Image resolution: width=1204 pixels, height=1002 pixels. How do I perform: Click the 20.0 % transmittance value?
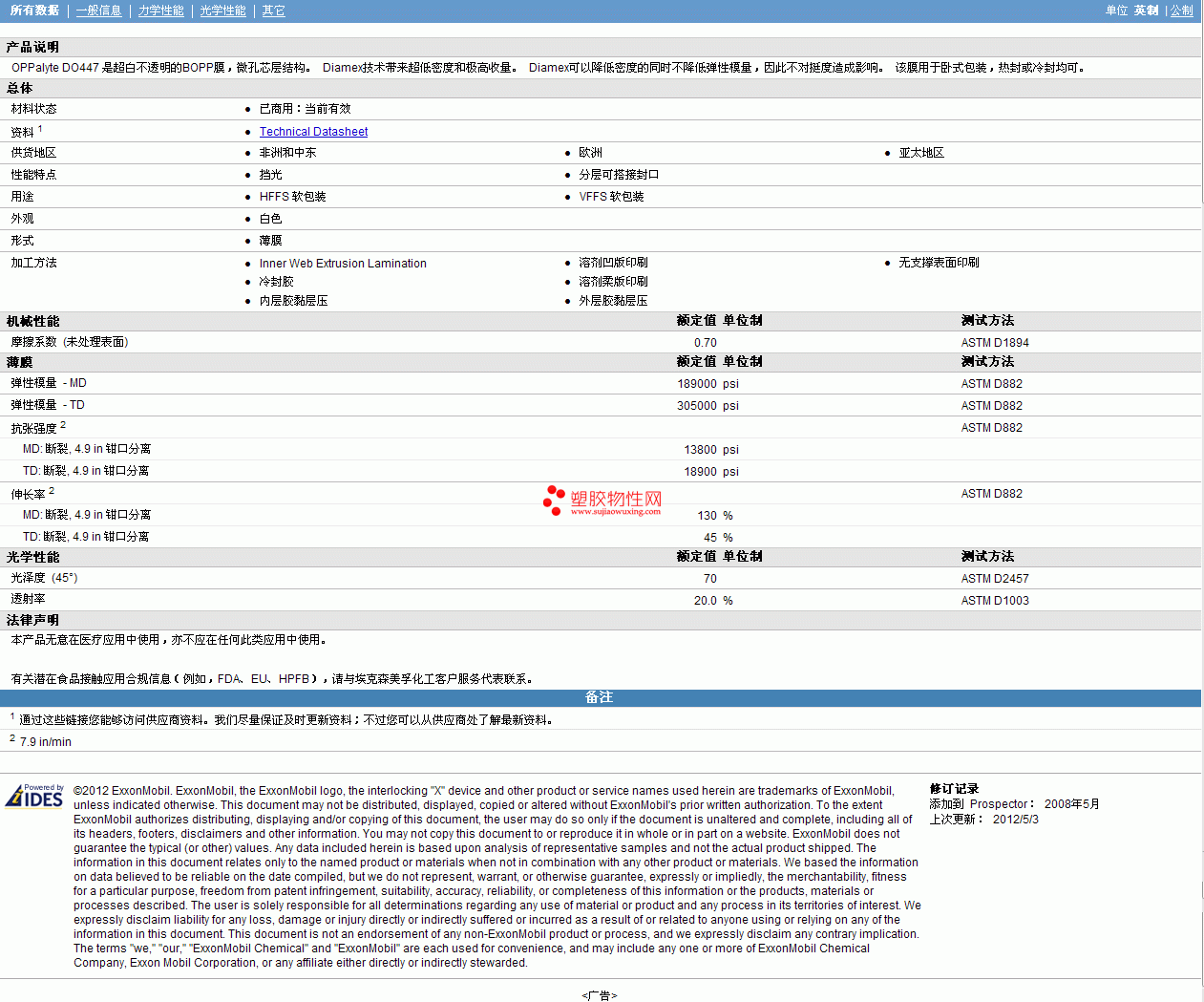713,601
